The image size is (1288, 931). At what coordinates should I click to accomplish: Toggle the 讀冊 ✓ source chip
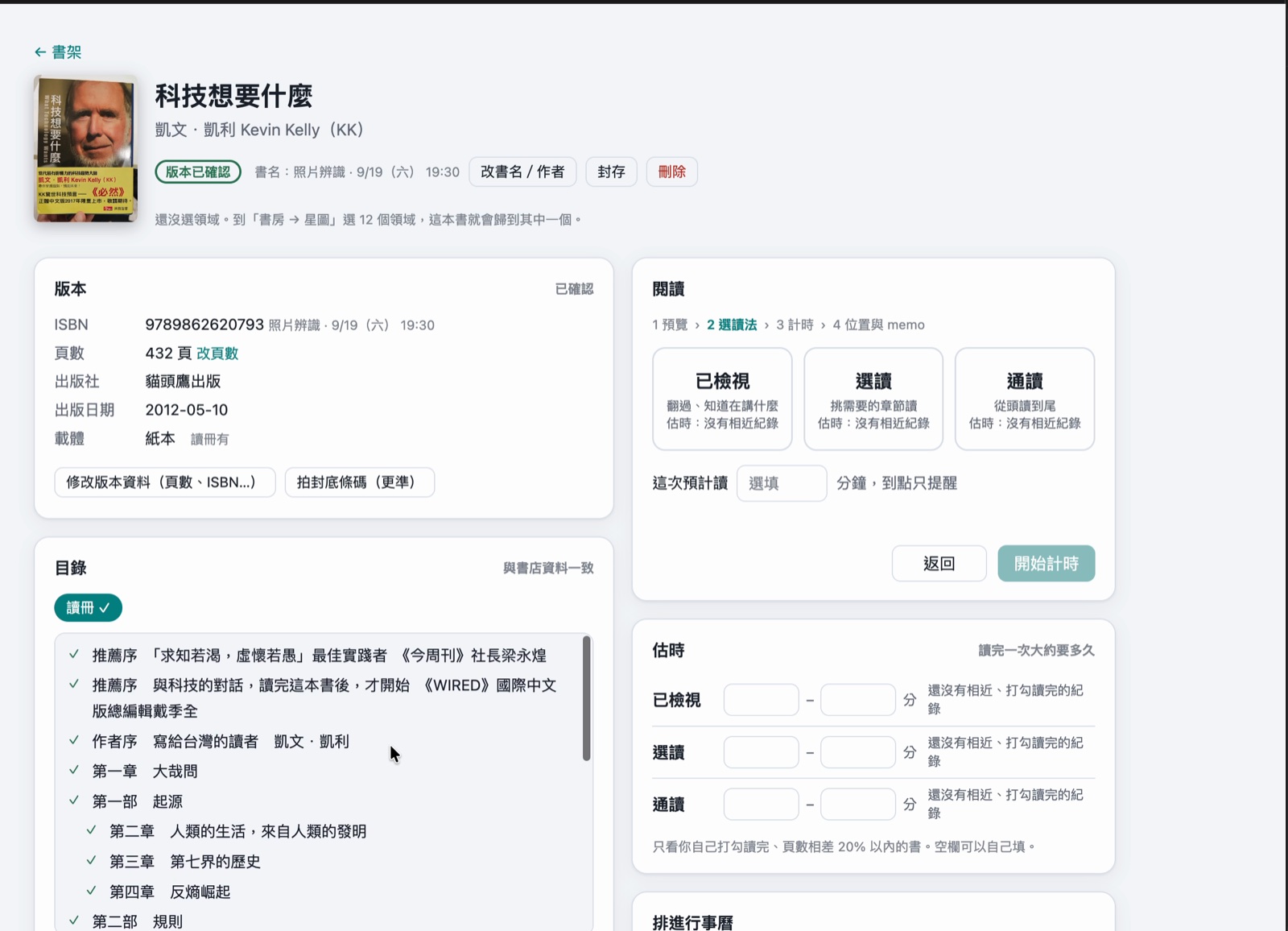click(x=88, y=608)
